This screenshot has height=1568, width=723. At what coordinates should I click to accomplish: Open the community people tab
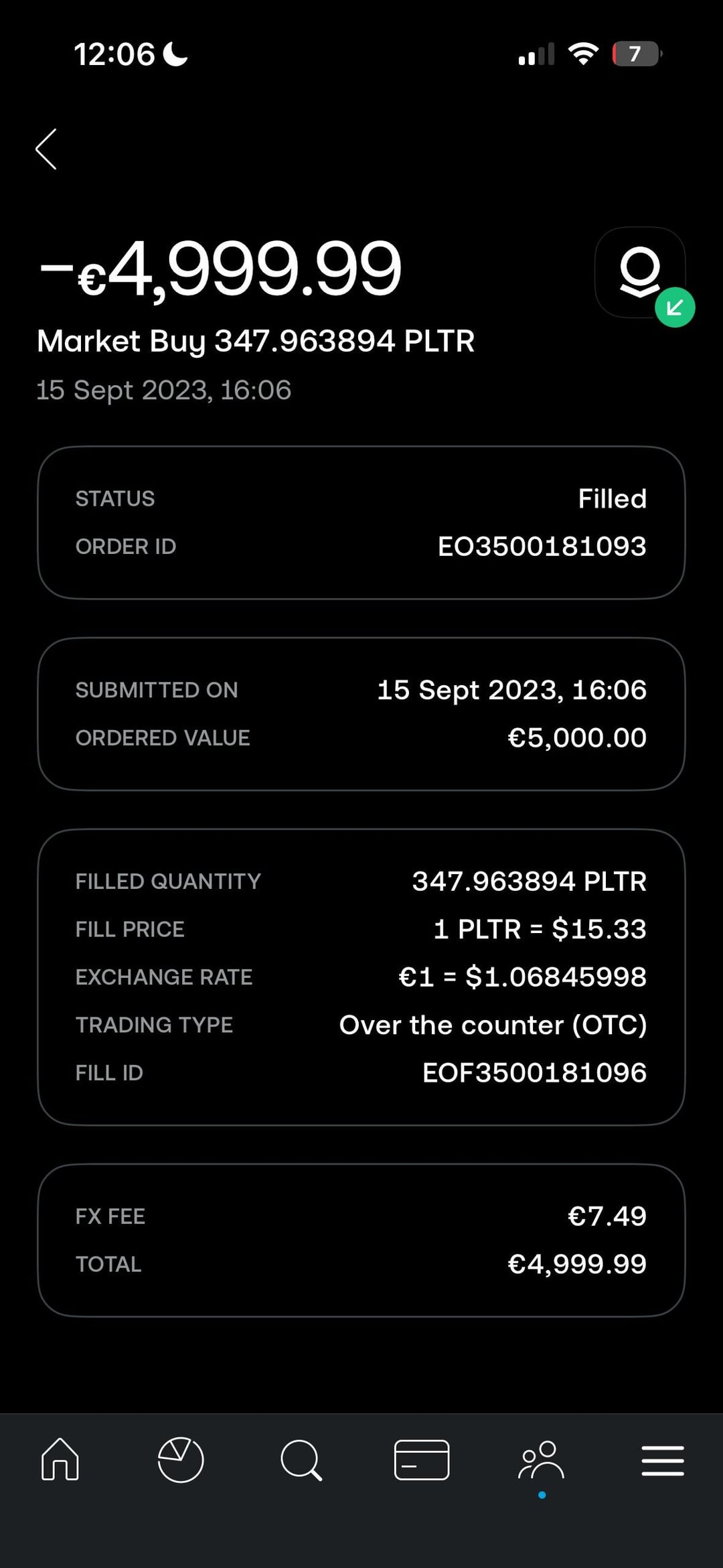click(x=542, y=1460)
